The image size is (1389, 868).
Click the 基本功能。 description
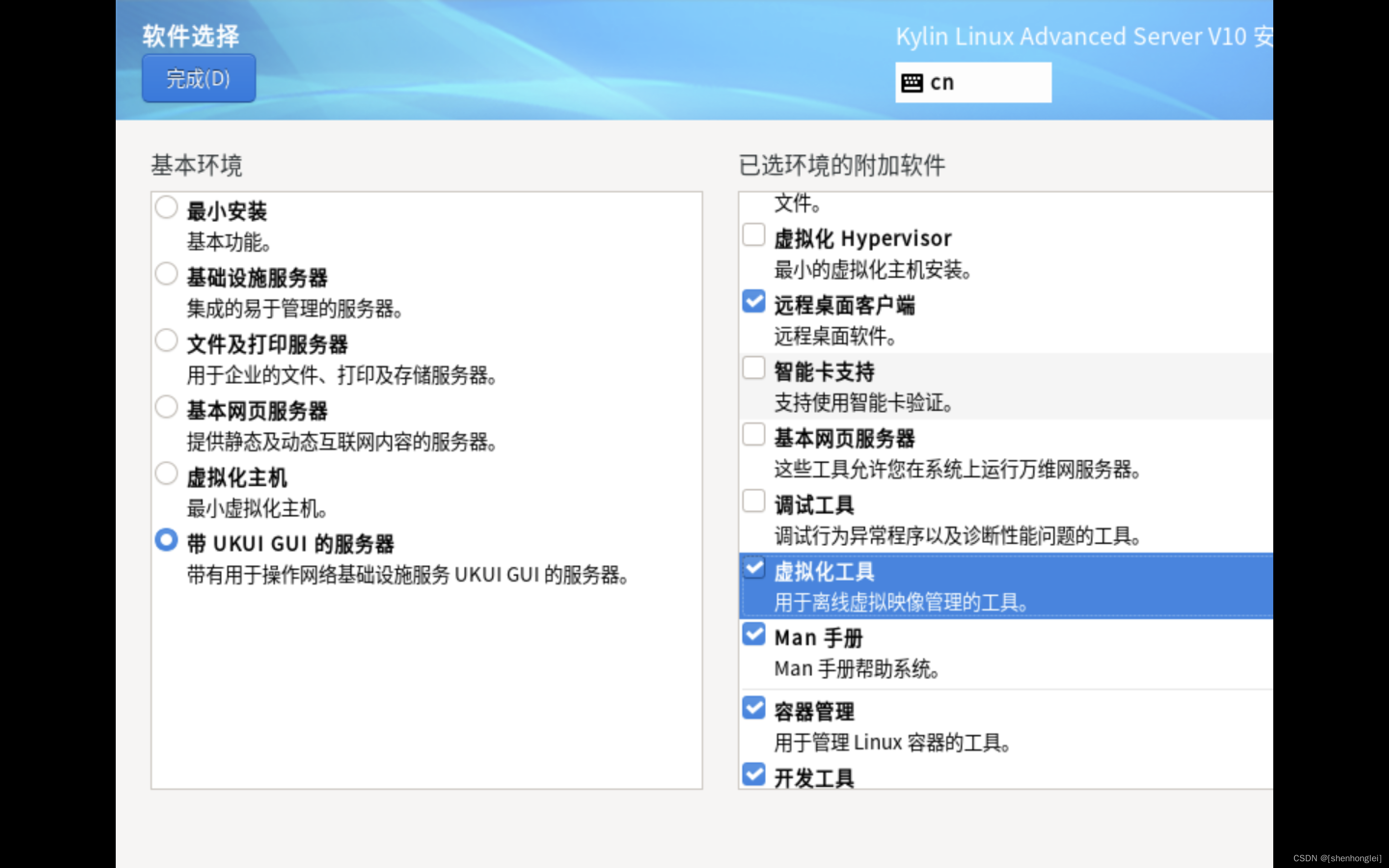pyautogui.click(x=229, y=242)
